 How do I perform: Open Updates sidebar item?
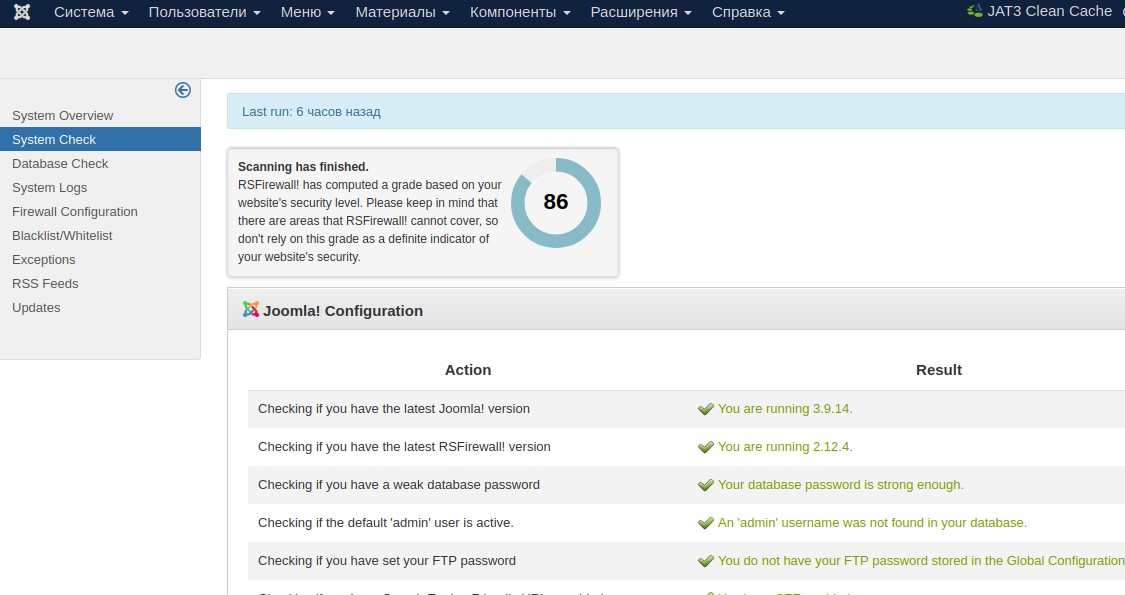[x=36, y=308]
